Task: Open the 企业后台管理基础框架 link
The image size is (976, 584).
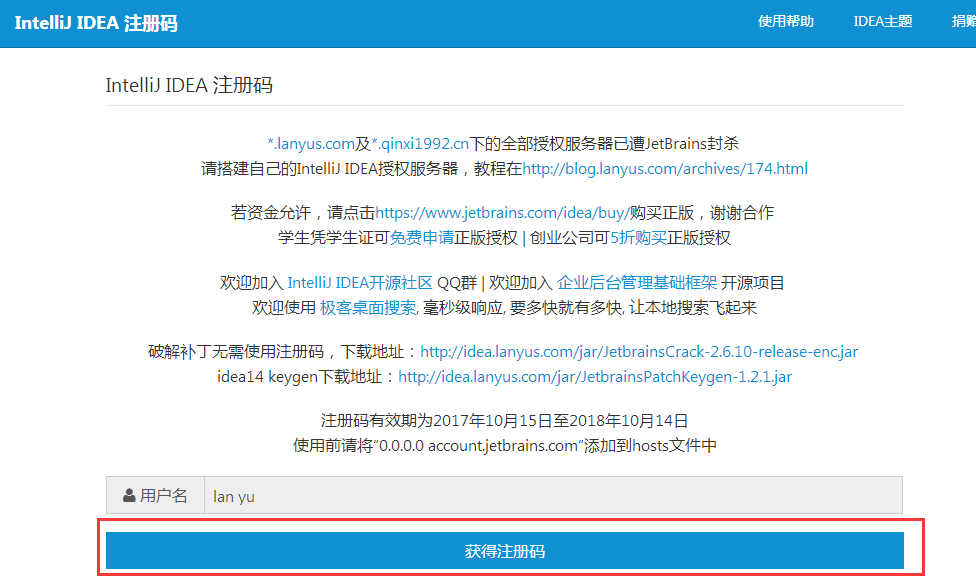Action: (637, 283)
